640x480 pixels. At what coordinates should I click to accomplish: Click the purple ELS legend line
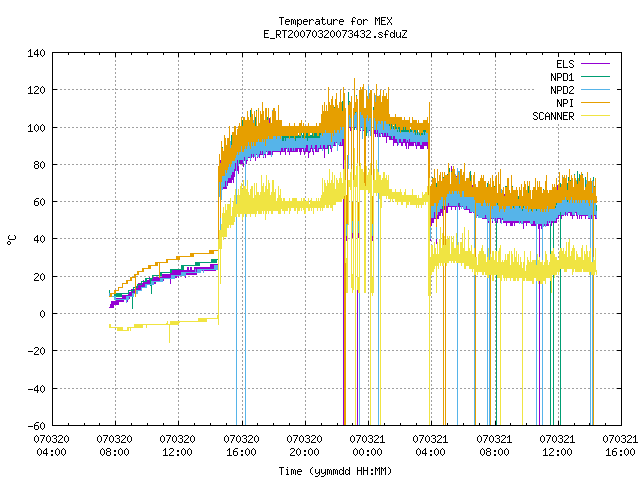pos(595,64)
